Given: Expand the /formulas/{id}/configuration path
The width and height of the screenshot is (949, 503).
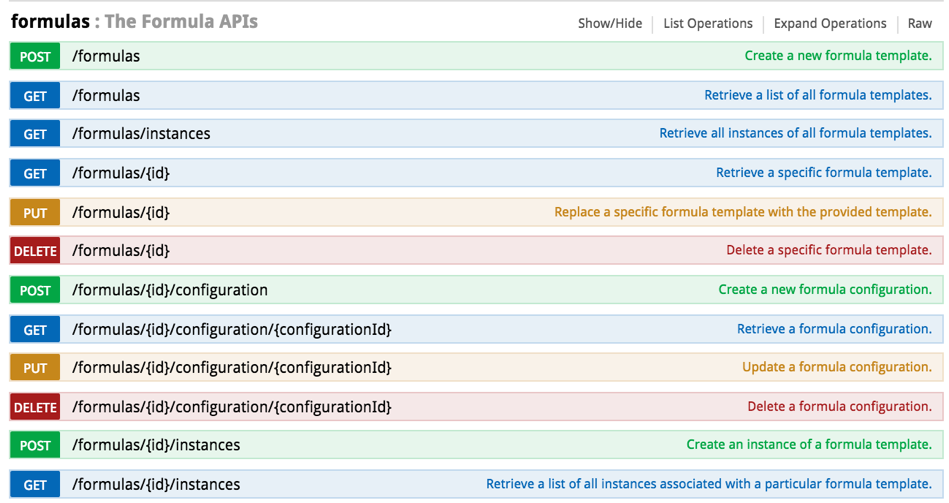Looking at the screenshot, I should 169,290.
